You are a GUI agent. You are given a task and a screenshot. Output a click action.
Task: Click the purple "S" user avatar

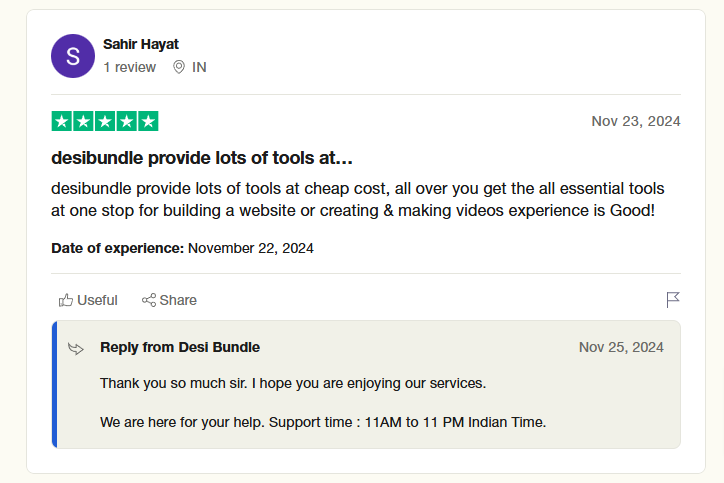[x=73, y=56]
